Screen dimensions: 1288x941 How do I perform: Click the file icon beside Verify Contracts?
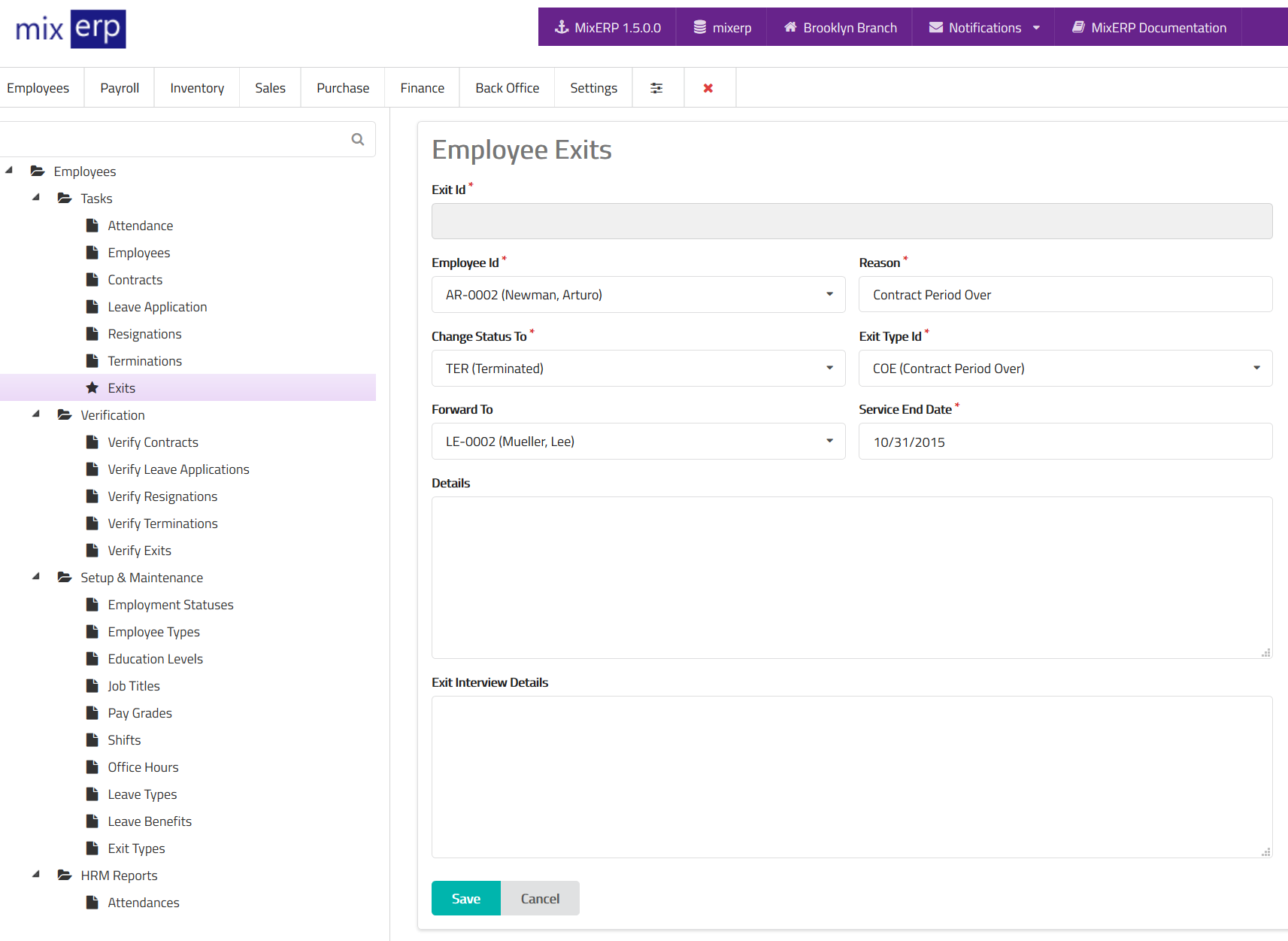(x=92, y=442)
